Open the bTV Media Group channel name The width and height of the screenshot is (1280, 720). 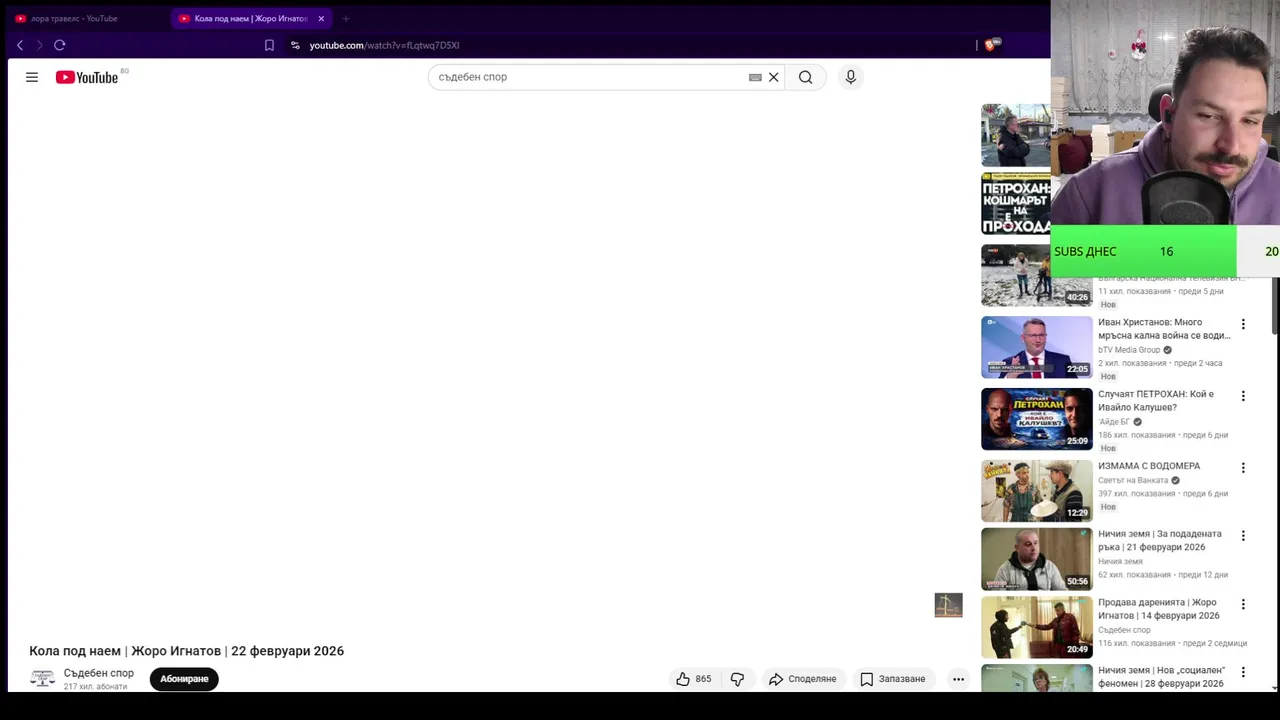(x=1129, y=350)
